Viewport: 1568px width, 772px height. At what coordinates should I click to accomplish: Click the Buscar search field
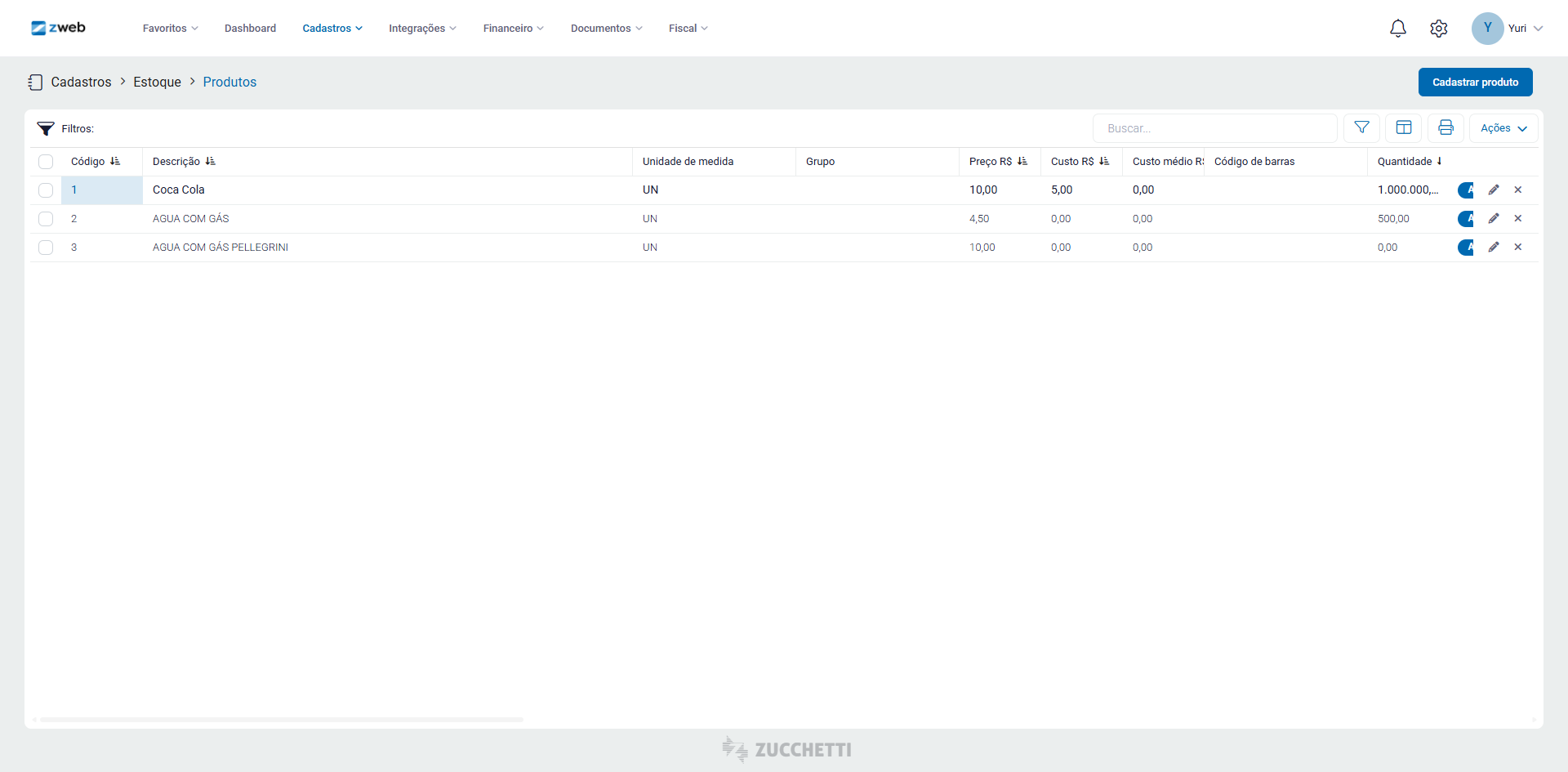[1214, 128]
